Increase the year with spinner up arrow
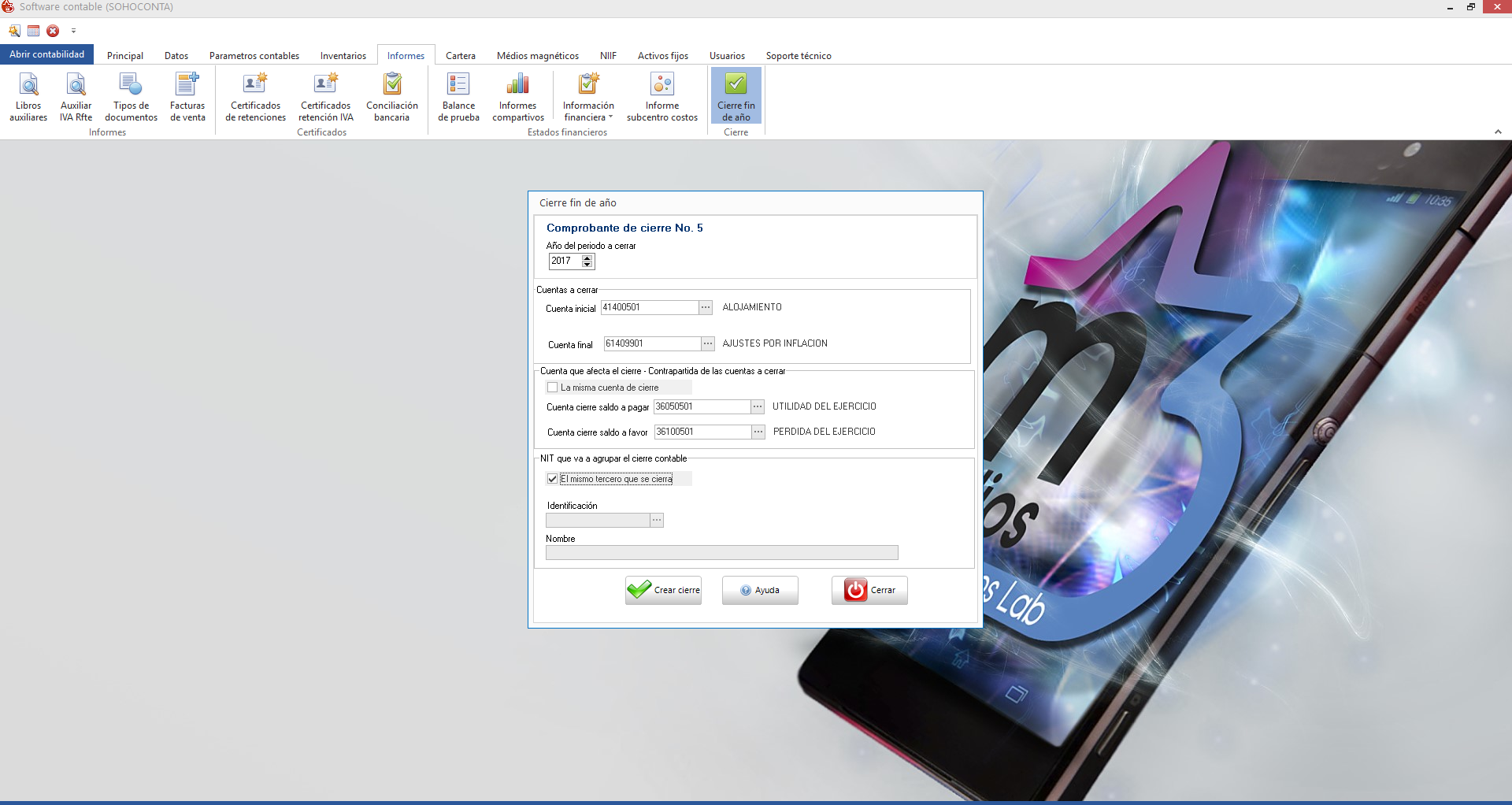Screen dimensions: 1512x805 click(x=587, y=258)
